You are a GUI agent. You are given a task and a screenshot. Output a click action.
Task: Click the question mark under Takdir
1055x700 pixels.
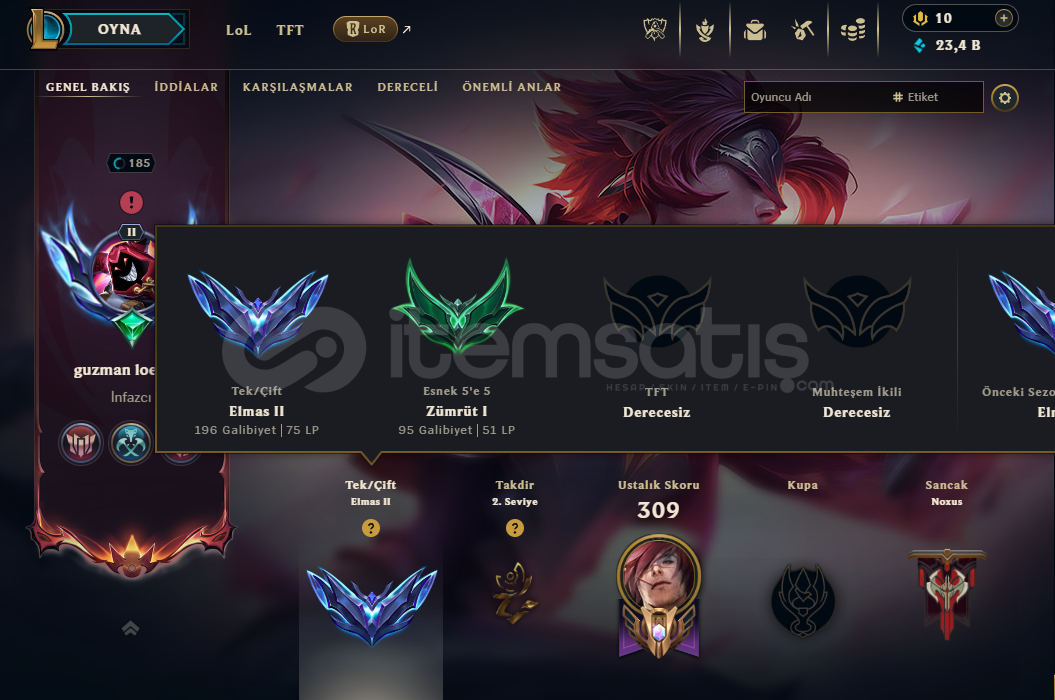(515, 528)
